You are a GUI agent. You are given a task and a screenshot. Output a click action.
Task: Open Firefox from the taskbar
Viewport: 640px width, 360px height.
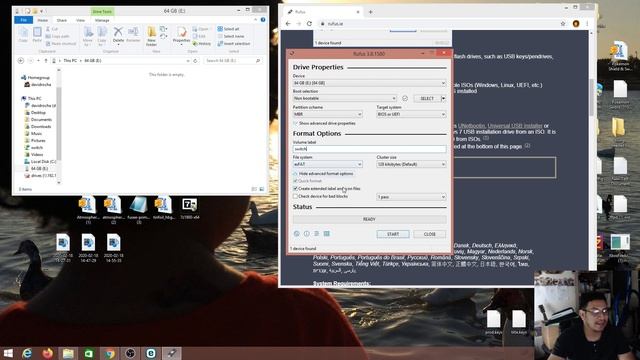pos(47,353)
